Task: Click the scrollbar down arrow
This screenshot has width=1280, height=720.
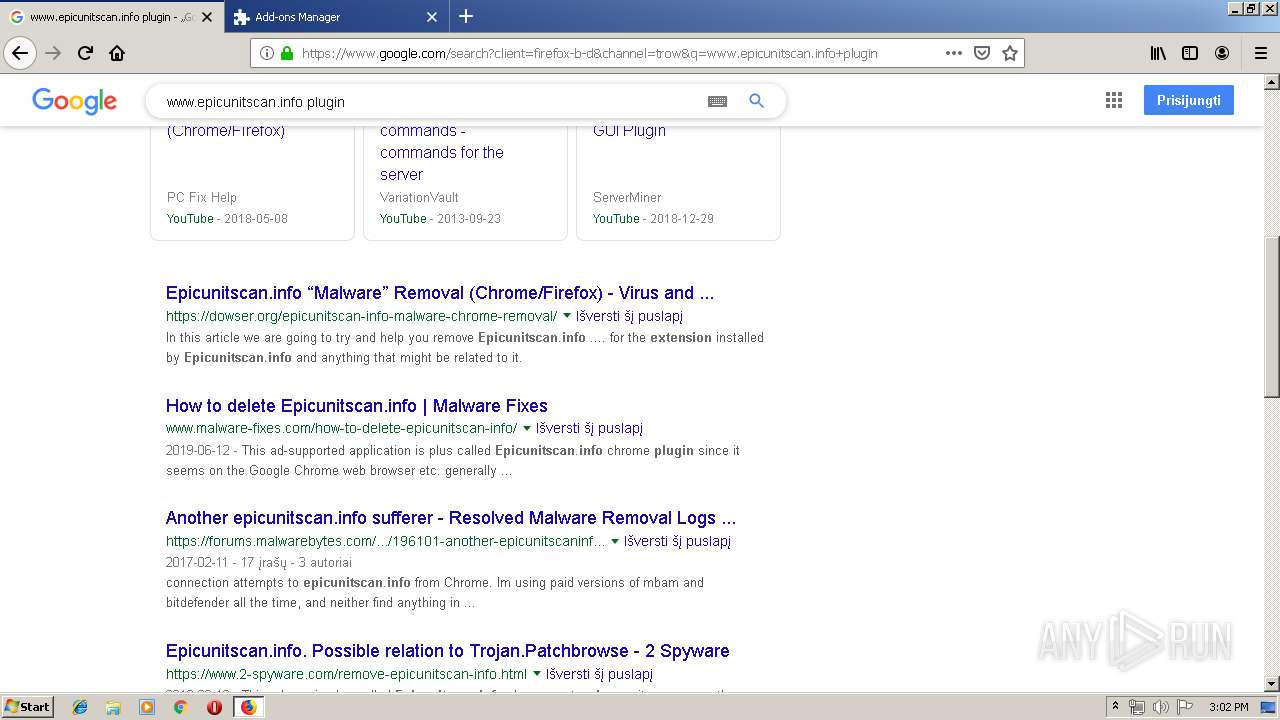Action: [x=1272, y=684]
